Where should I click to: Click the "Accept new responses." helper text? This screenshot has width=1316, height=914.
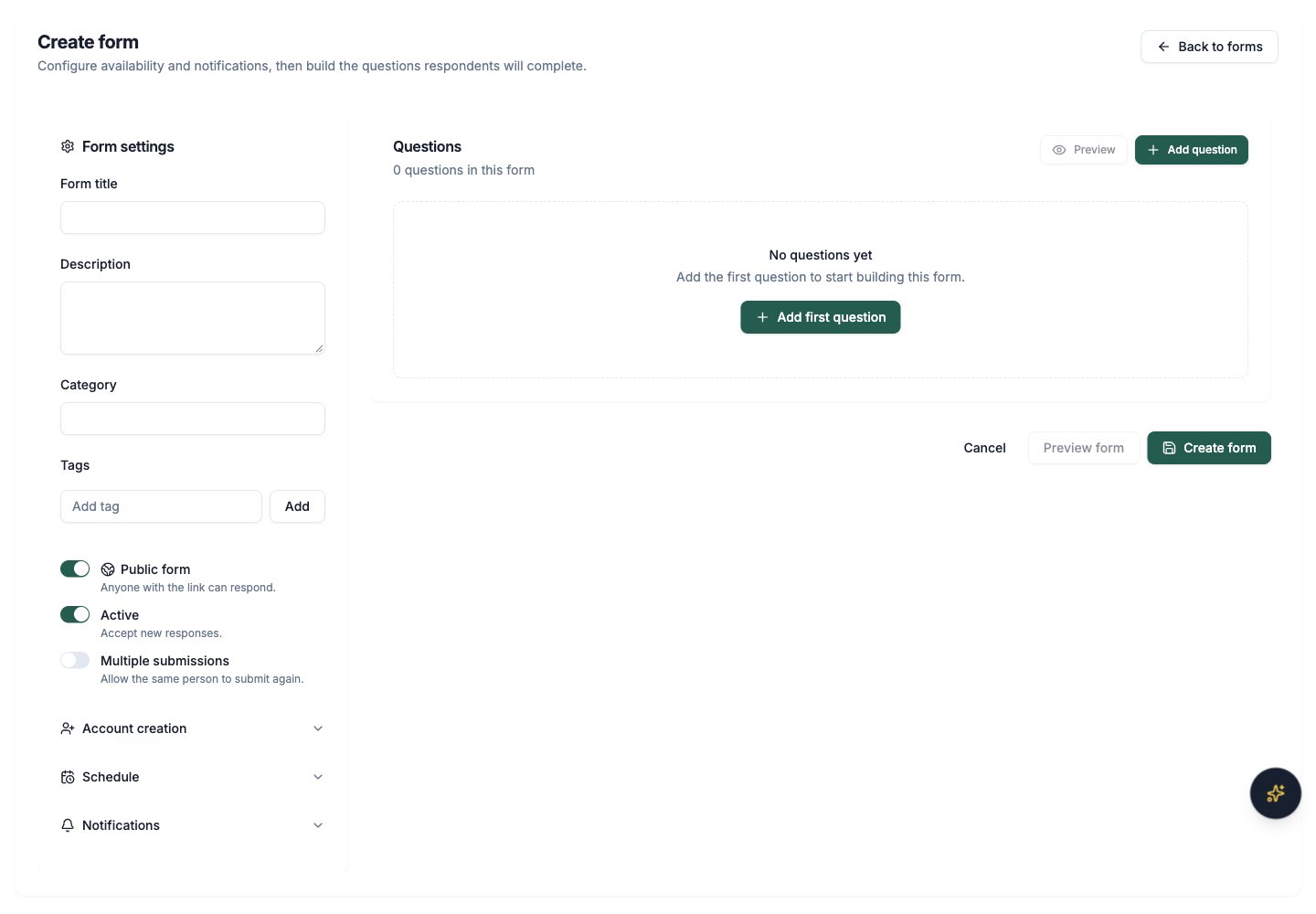coord(161,633)
